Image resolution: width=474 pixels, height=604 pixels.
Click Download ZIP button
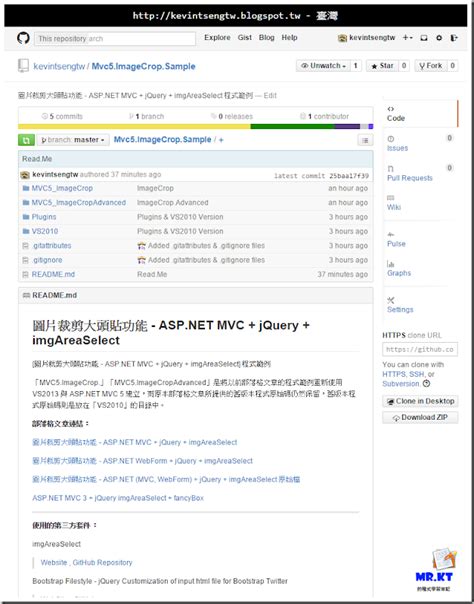(x=420, y=418)
